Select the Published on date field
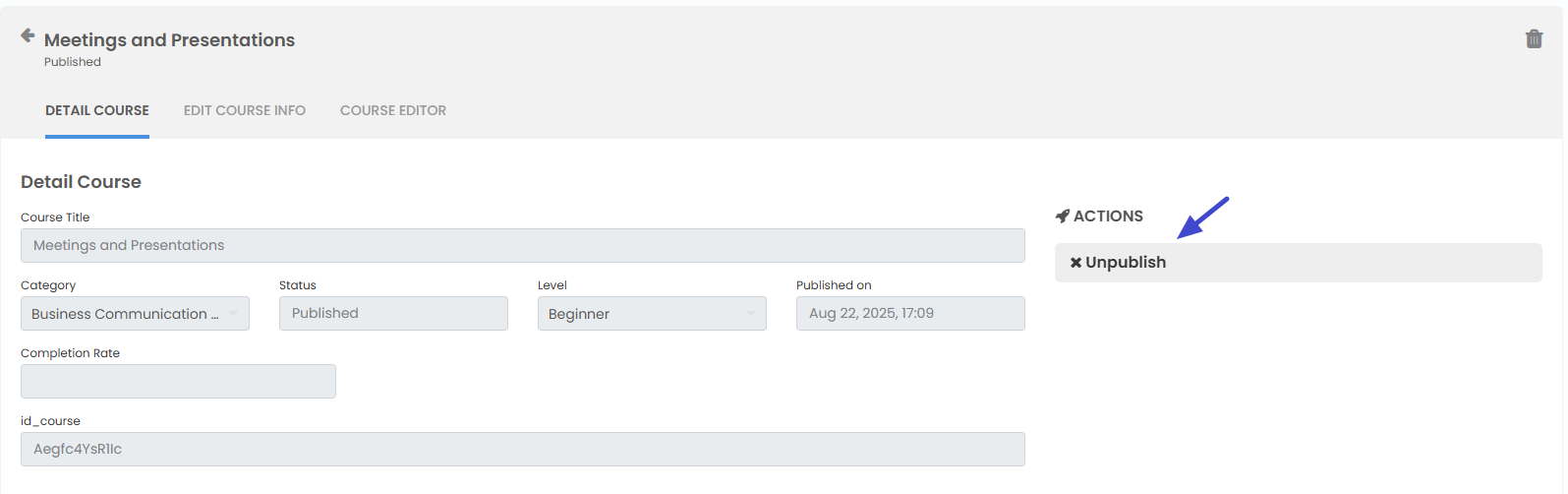 click(x=910, y=314)
